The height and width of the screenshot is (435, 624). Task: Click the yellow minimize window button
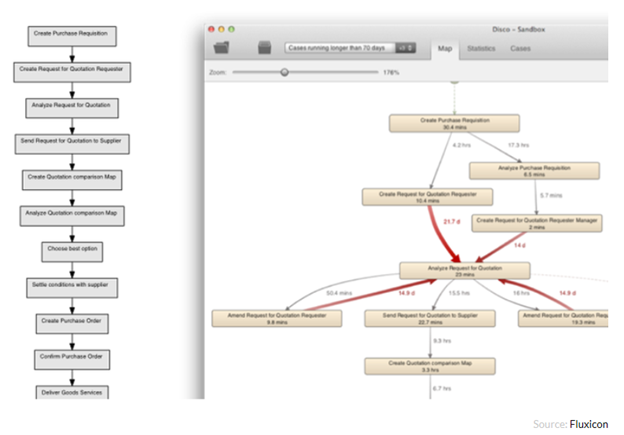coord(221,29)
